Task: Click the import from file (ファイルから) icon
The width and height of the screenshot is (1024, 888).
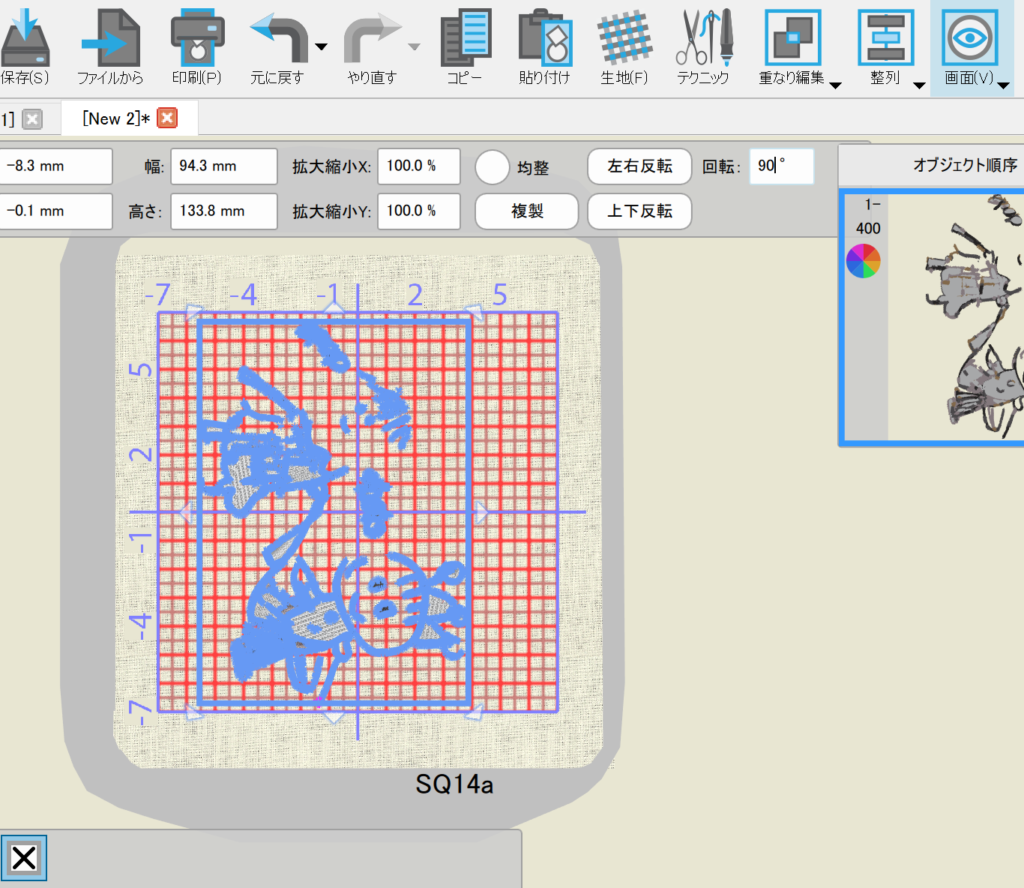Action: tap(110, 38)
